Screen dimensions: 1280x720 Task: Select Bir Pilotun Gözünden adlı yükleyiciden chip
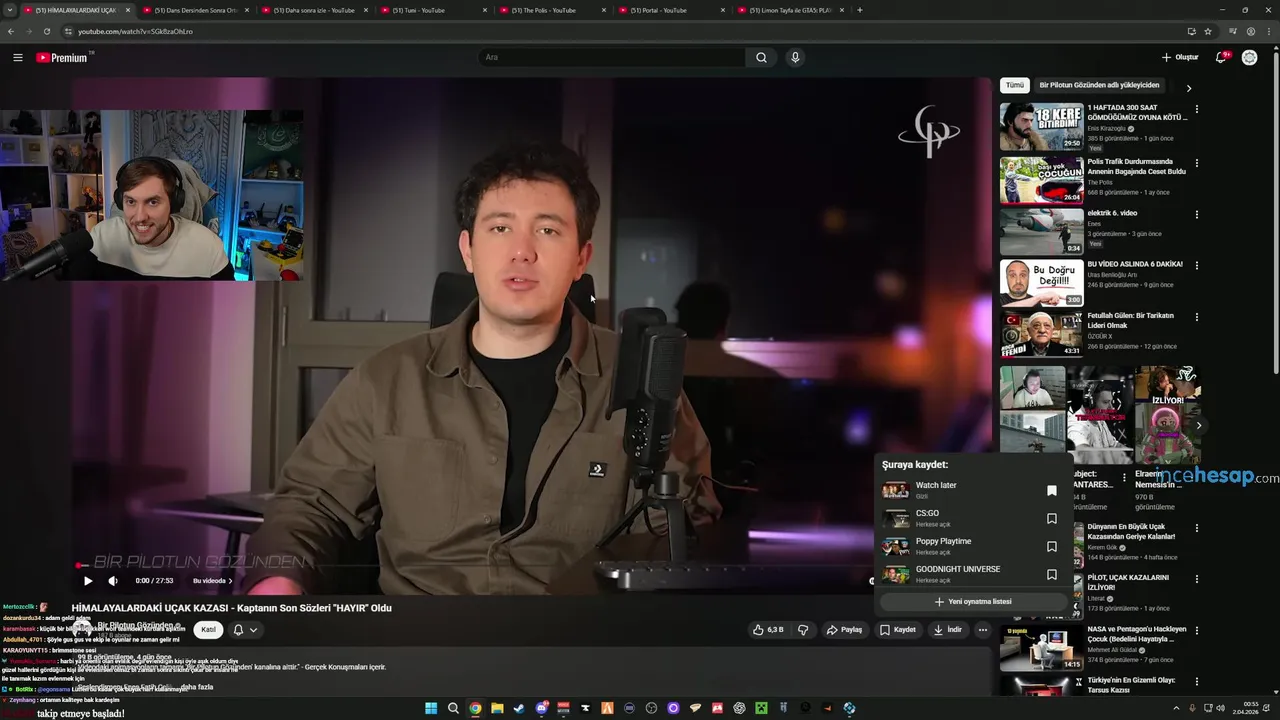tap(1099, 86)
